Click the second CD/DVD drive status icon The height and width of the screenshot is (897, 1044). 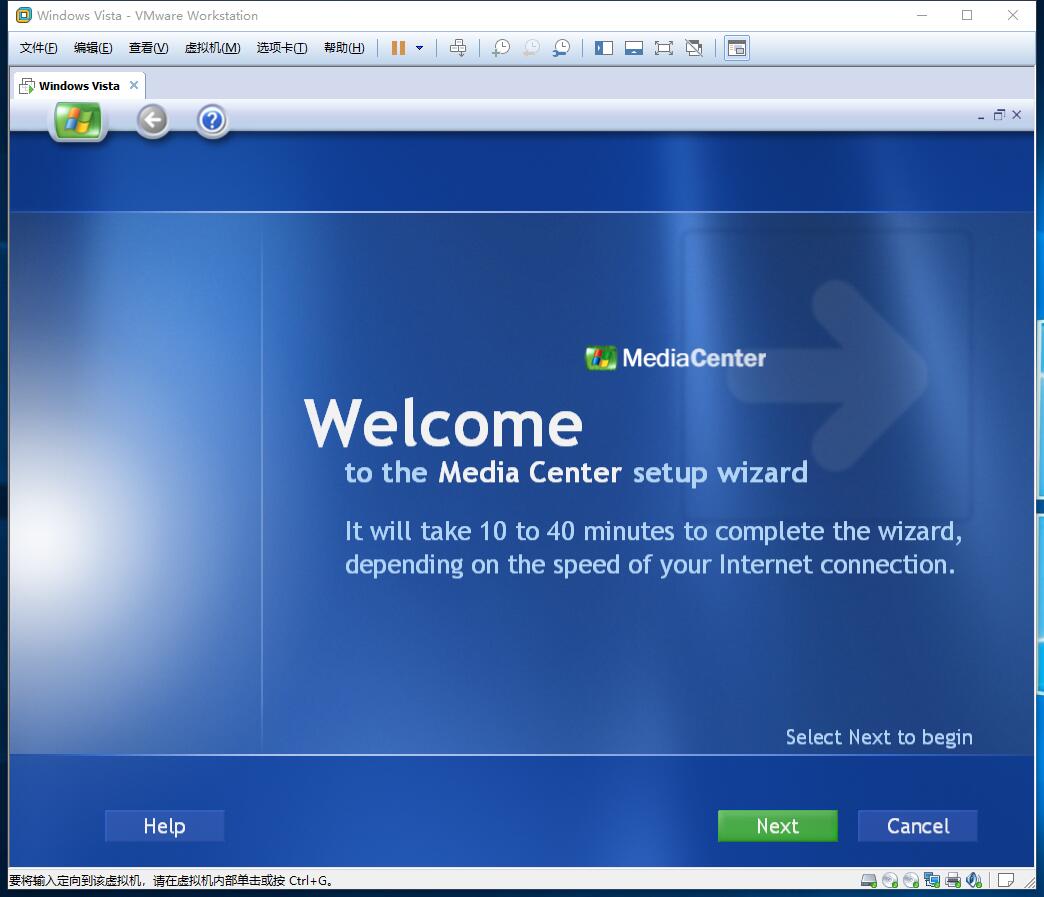pyautogui.click(x=911, y=880)
